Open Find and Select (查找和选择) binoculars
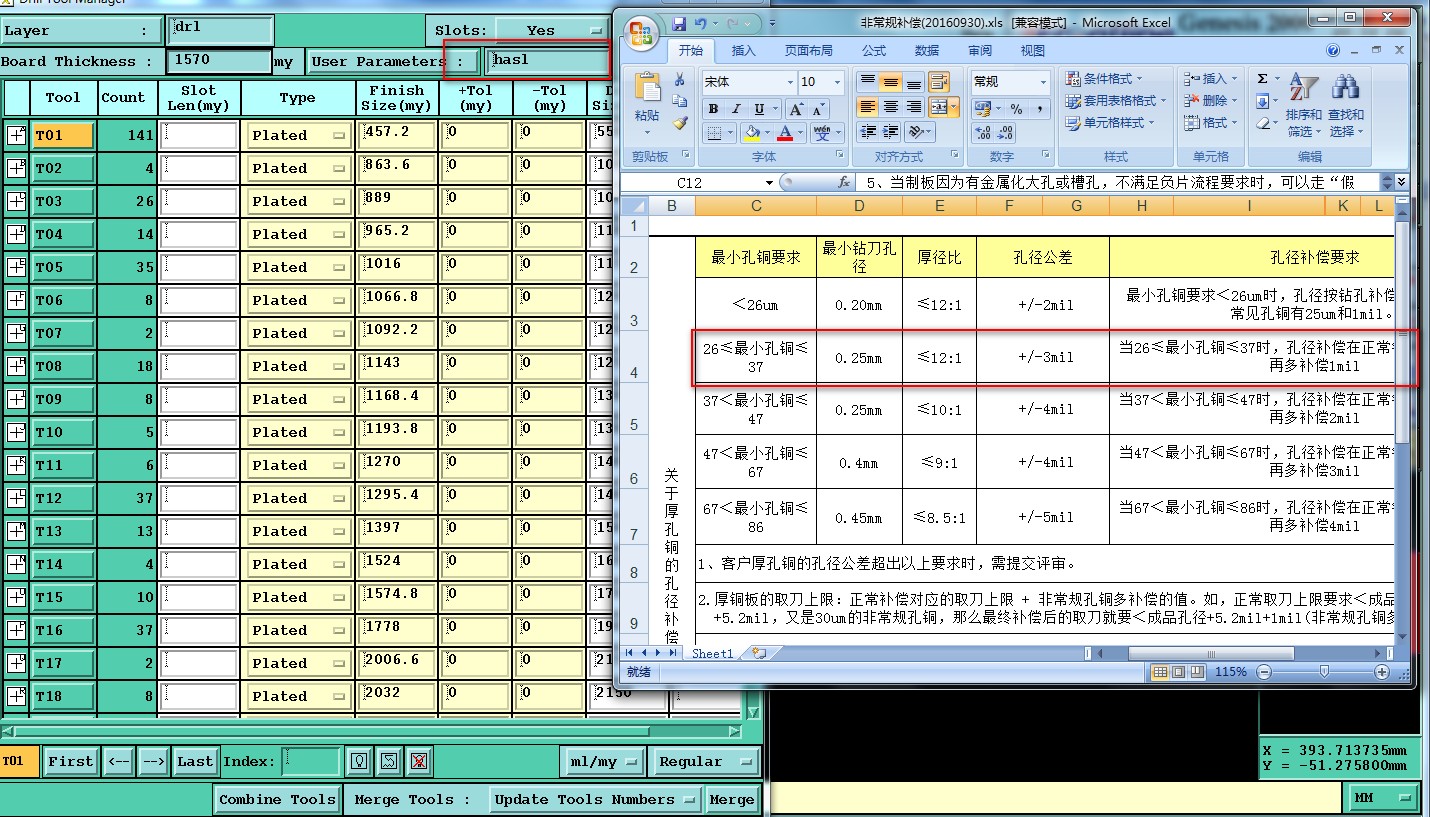 (x=1346, y=105)
